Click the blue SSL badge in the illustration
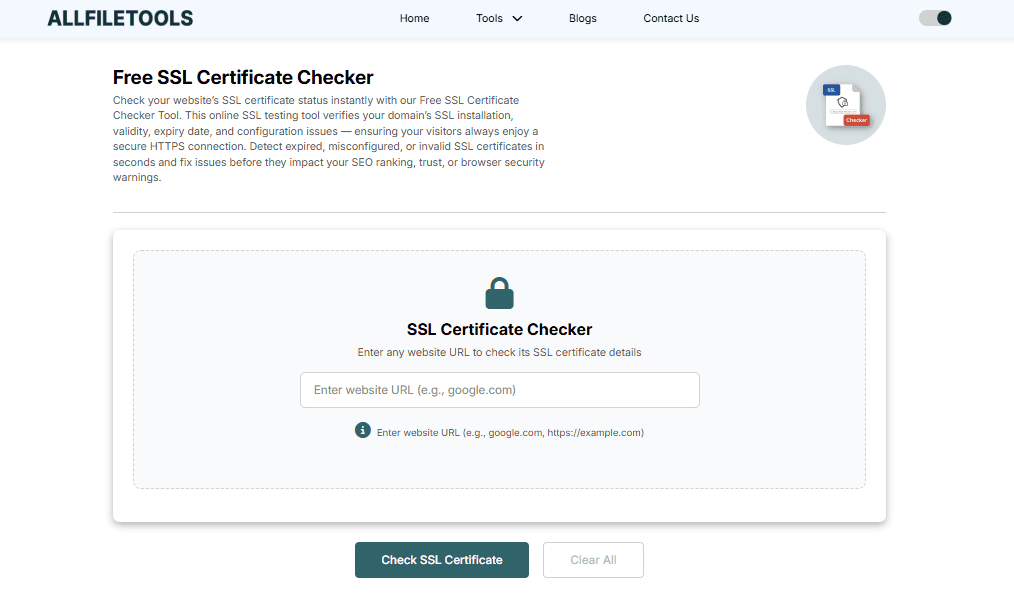This screenshot has width=1014, height=605. 831,90
